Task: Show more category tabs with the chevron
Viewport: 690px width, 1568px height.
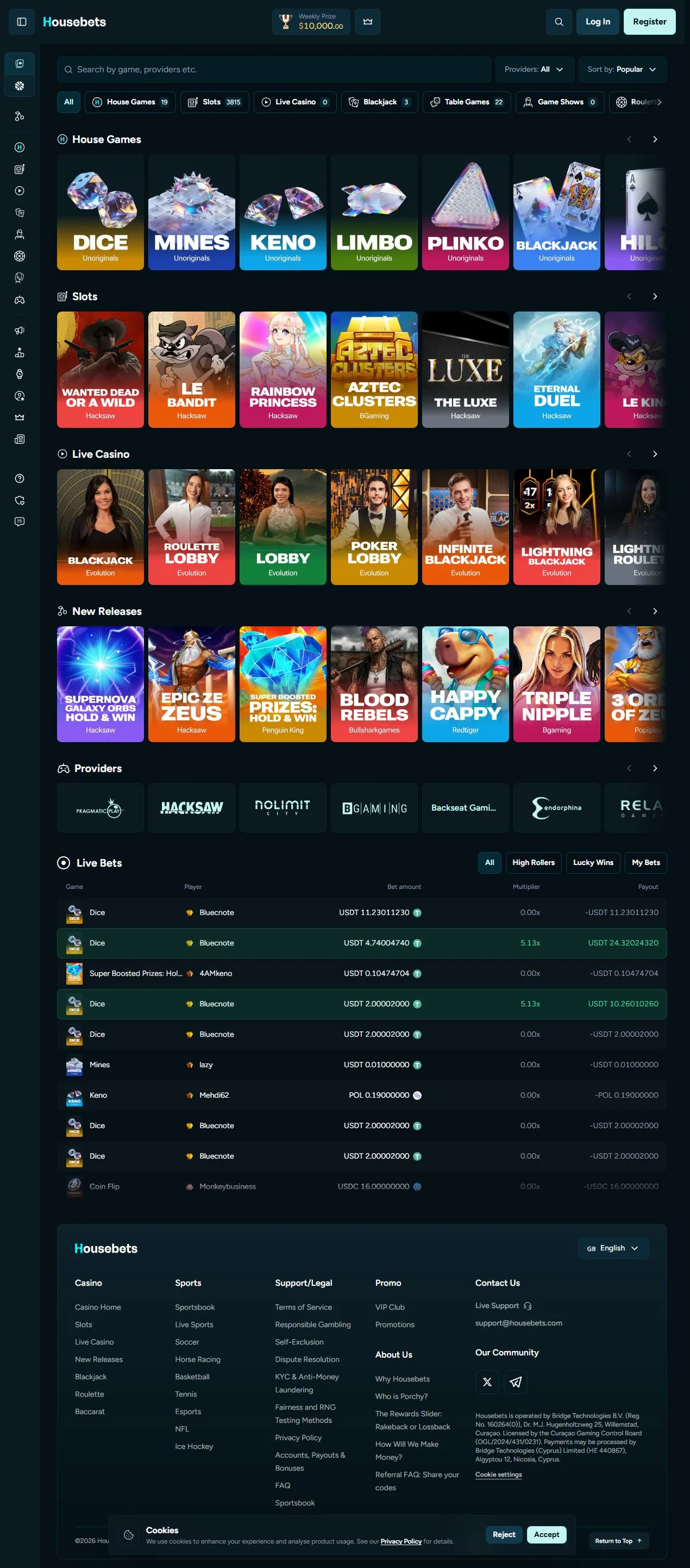Action: [x=659, y=102]
